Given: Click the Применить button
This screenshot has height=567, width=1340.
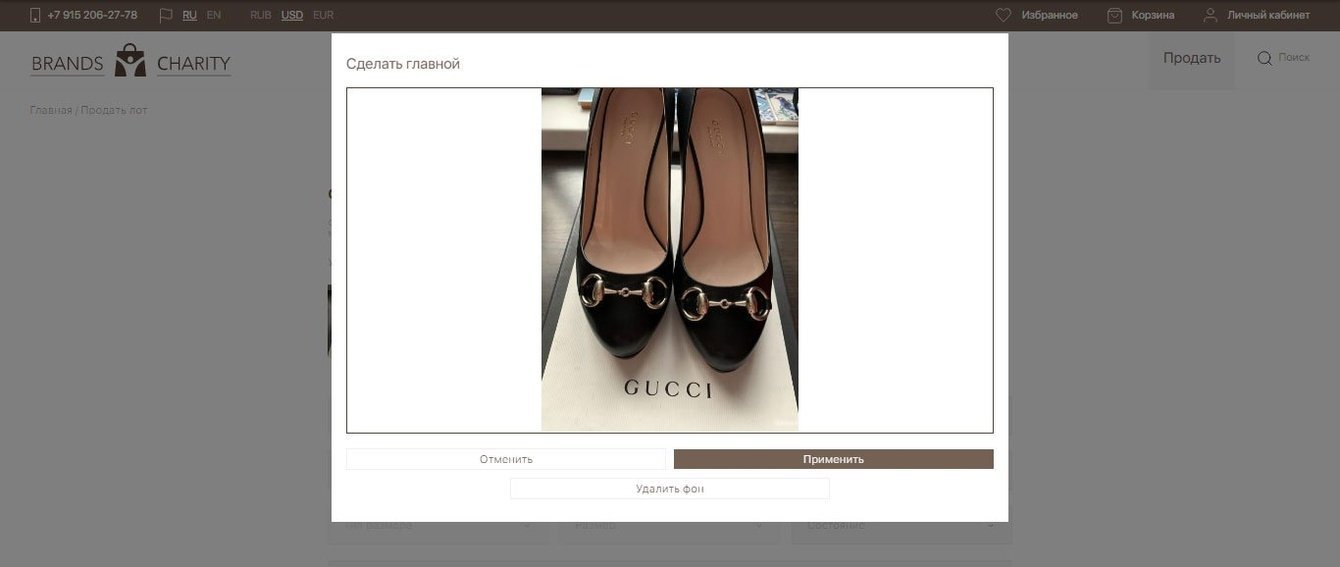Looking at the screenshot, I should 834,459.
